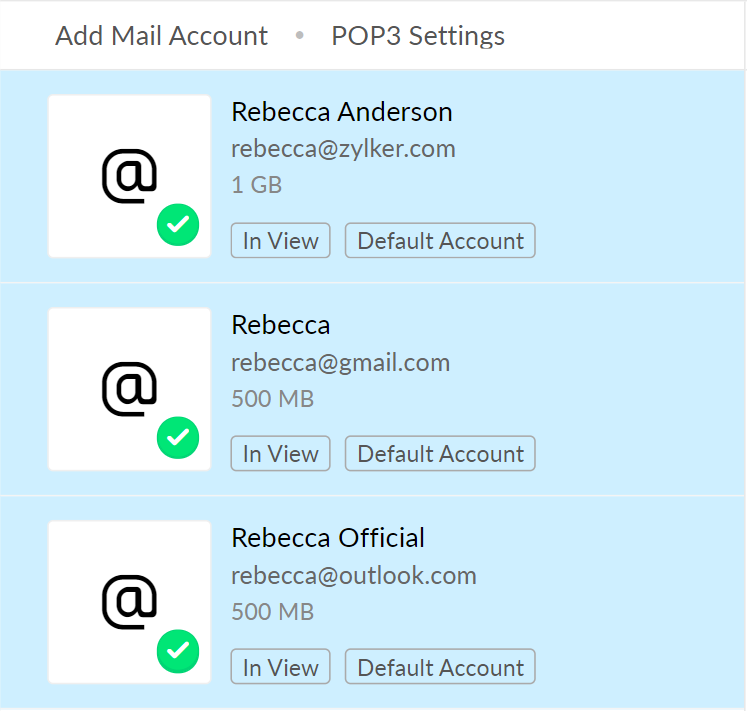Click the rebecca@zylker.com email address
This screenshot has width=747, height=711.
pos(343,149)
